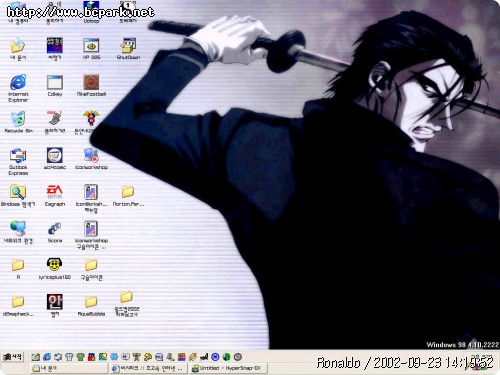Click the green shirt quick launch icon
The height and width of the screenshot is (375, 500).
click(x=80, y=357)
